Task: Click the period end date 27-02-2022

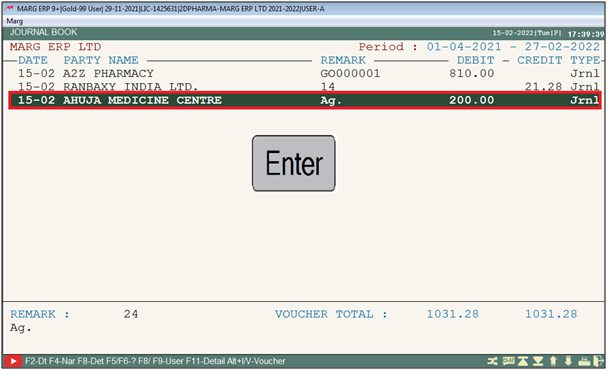Action: (x=562, y=47)
